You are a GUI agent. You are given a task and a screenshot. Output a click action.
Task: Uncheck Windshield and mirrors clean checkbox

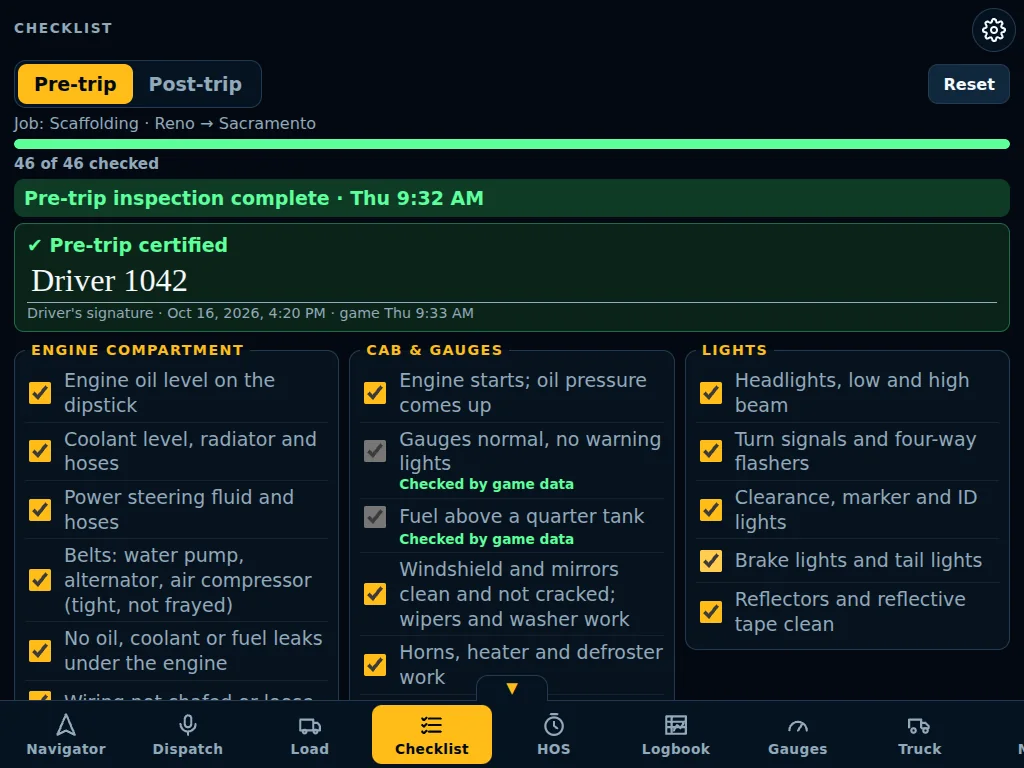375,594
